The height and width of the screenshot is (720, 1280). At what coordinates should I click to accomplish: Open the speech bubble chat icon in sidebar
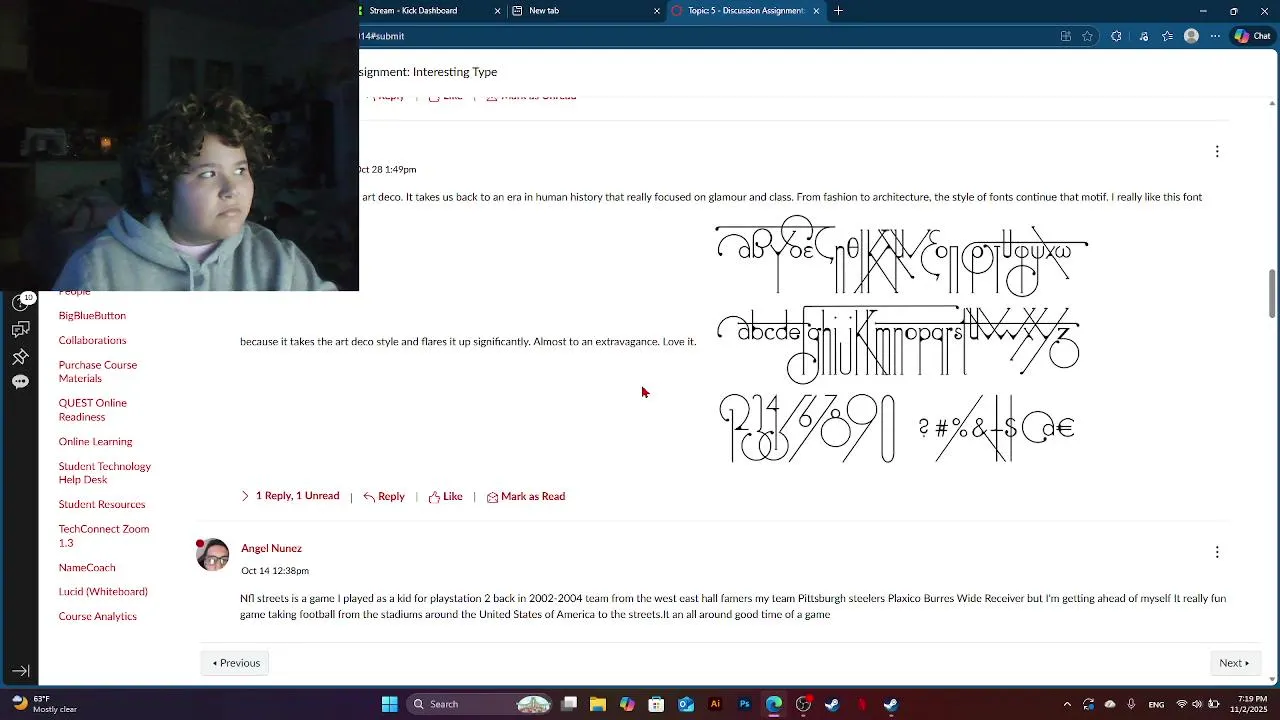[x=20, y=382]
